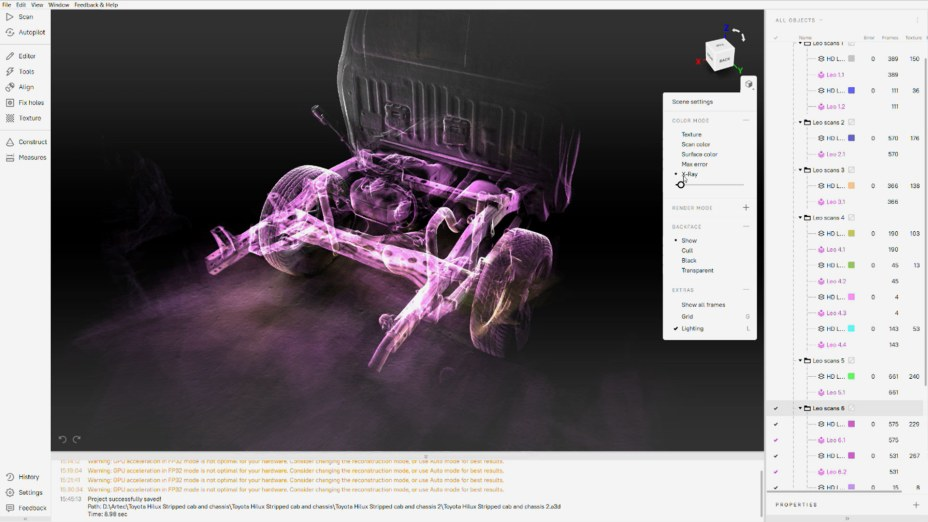Select the Fix holes tool

coord(30,103)
